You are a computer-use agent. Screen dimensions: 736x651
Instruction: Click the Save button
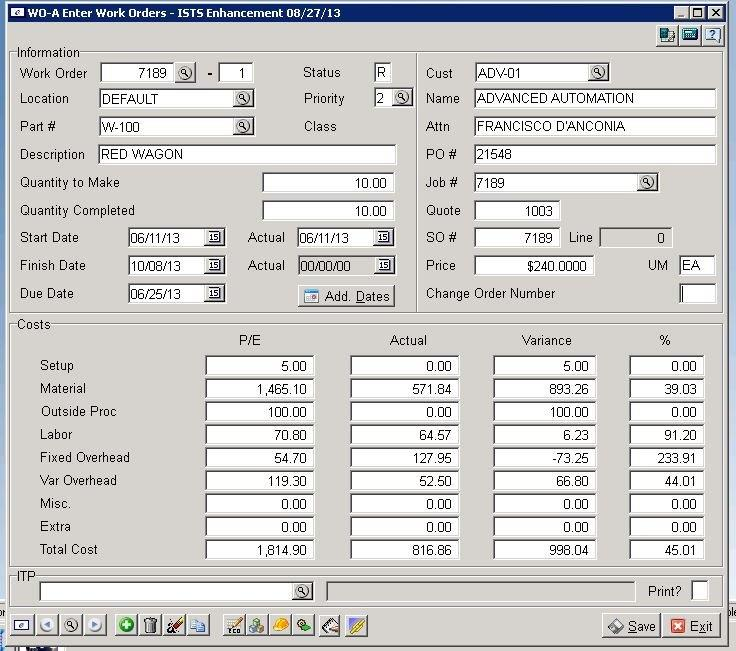click(631, 626)
